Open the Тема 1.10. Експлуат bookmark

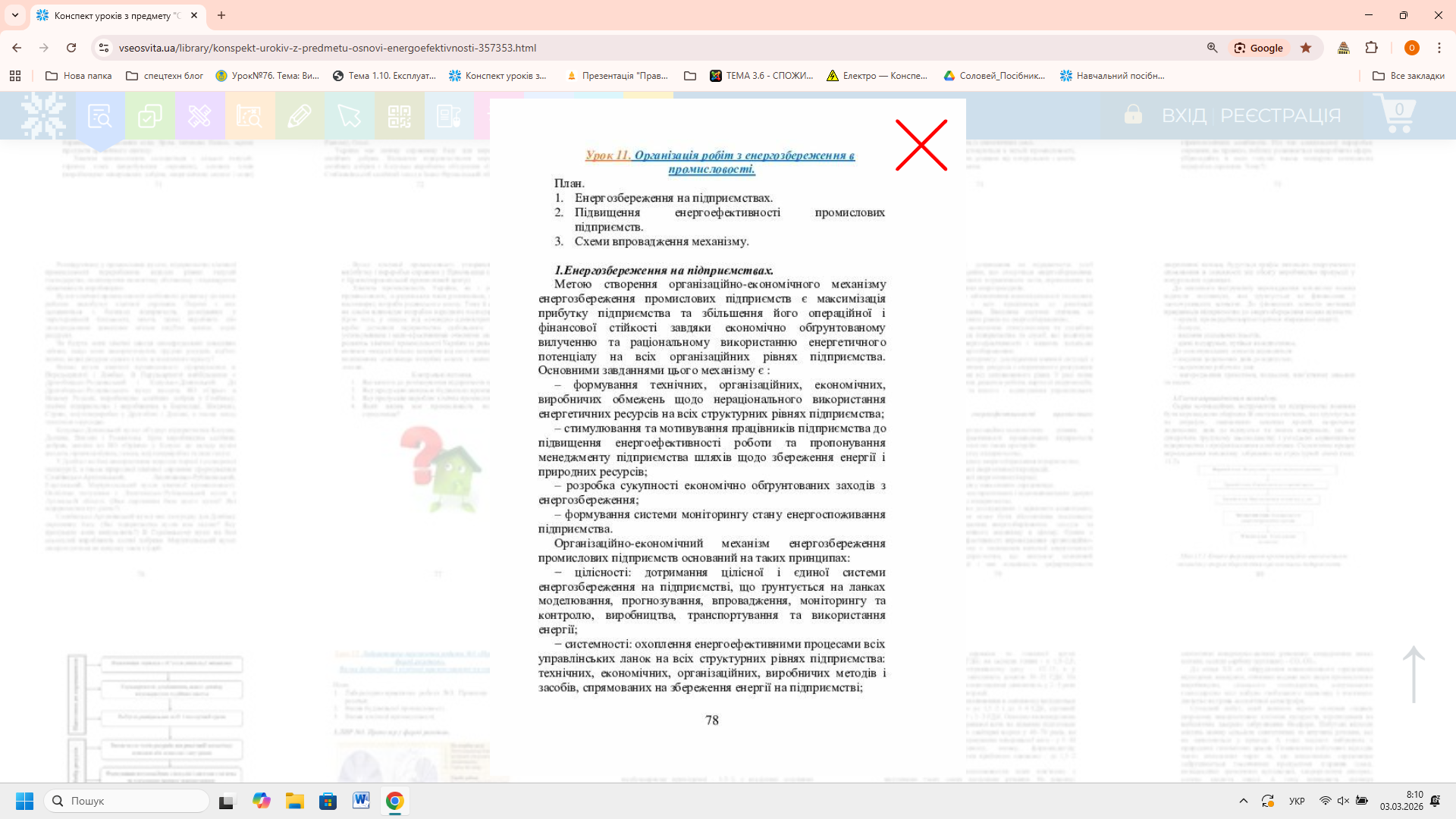tap(384, 76)
